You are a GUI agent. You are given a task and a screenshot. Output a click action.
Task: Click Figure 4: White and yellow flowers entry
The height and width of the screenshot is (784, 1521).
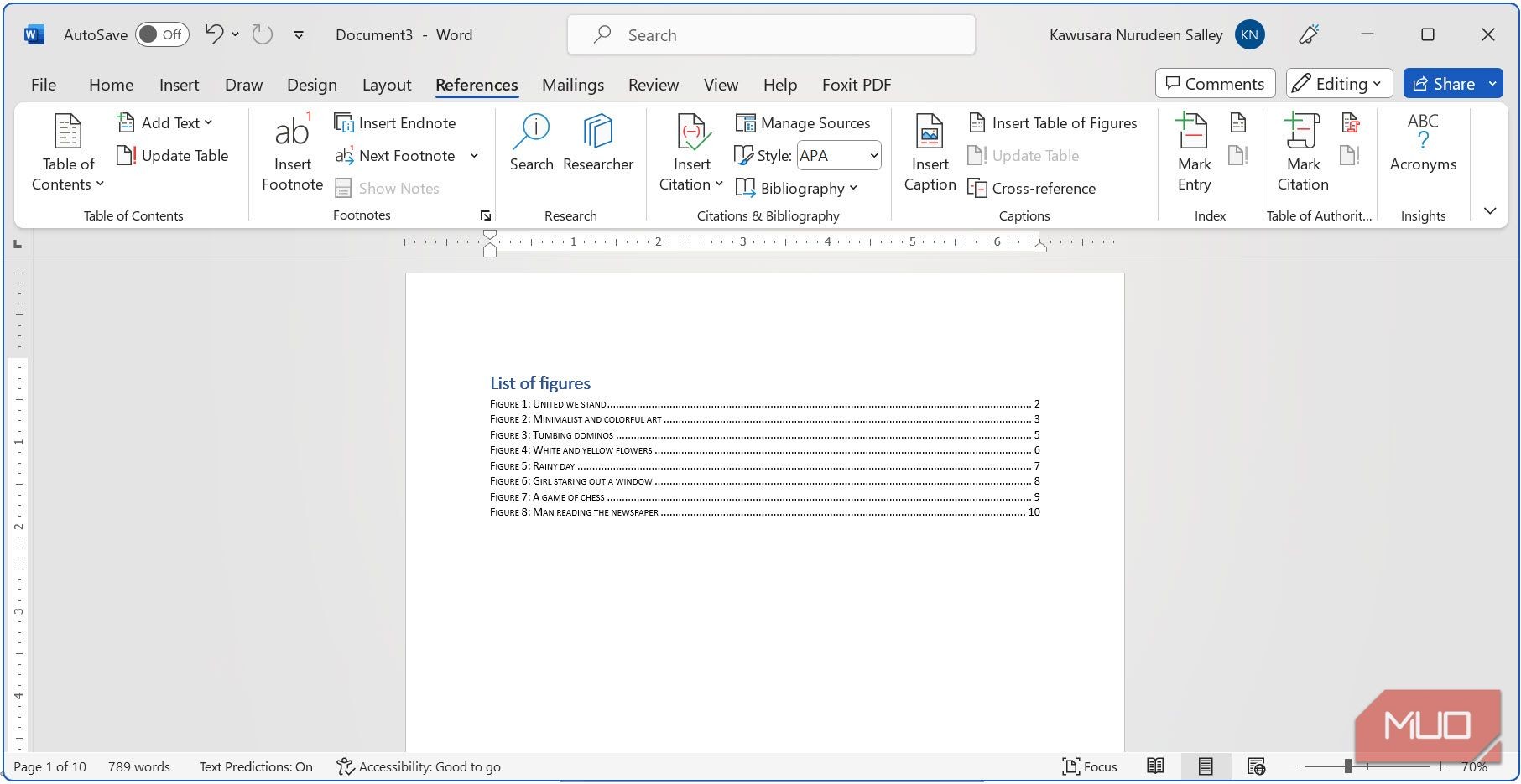click(x=764, y=450)
